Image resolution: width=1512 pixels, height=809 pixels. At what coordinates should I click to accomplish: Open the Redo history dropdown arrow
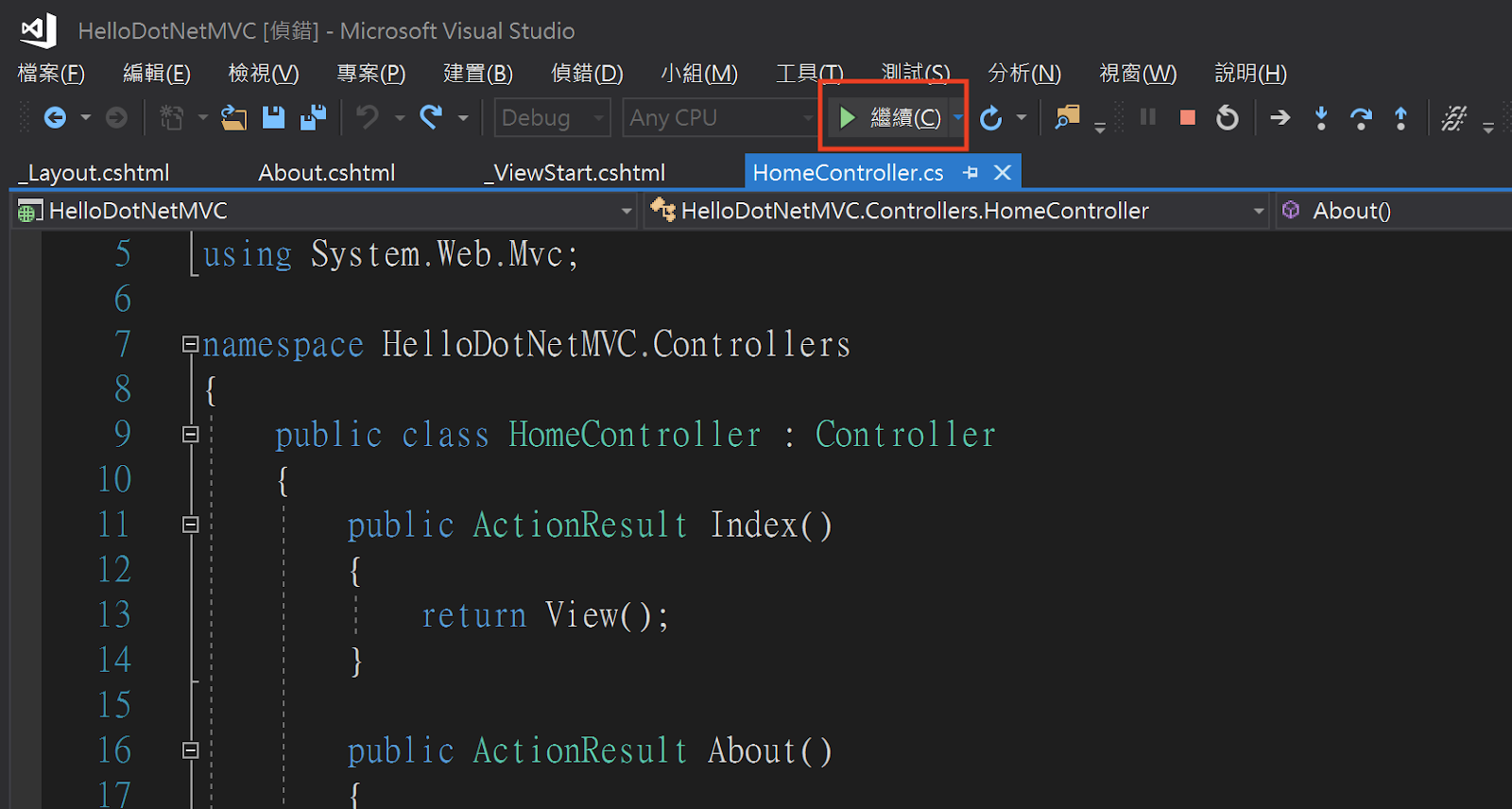click(x=463, y=117)
